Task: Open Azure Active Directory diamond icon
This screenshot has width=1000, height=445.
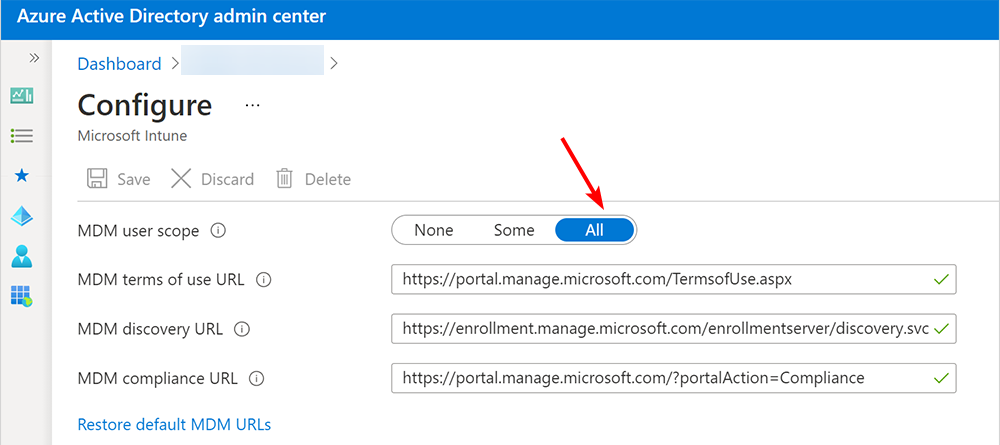Action: click(x=22, y=217)
